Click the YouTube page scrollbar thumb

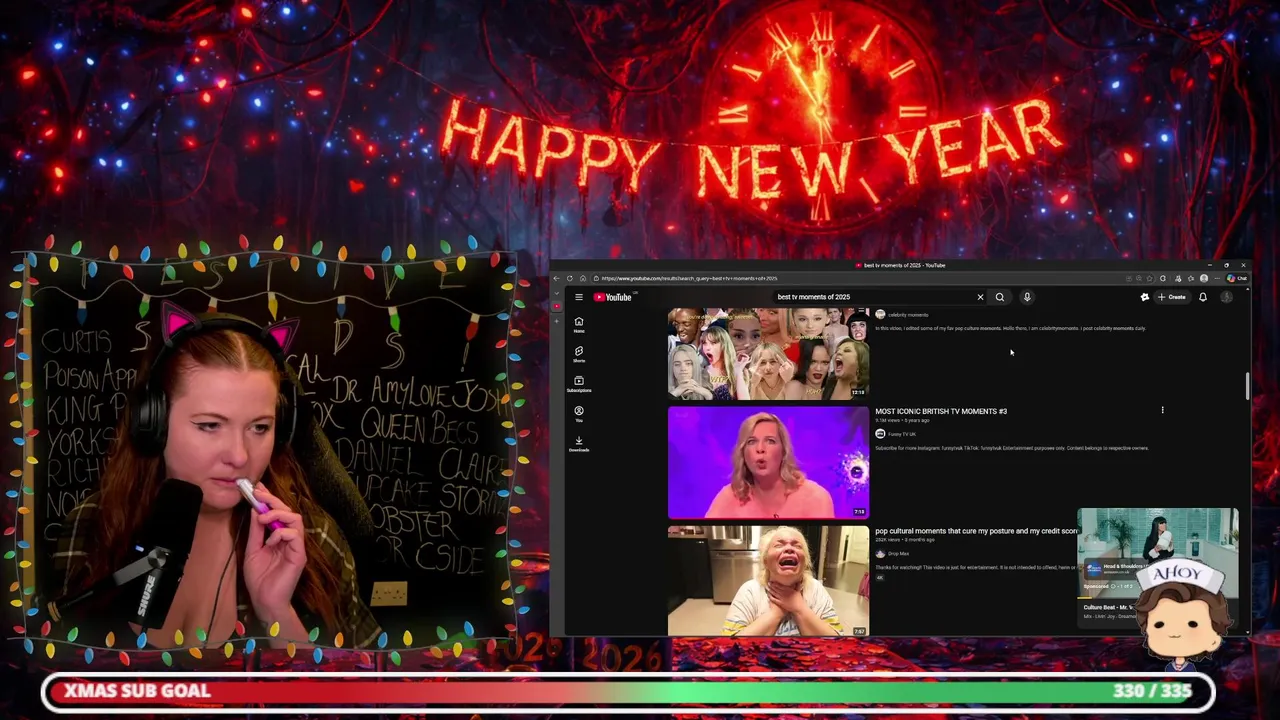point(1246,387)
